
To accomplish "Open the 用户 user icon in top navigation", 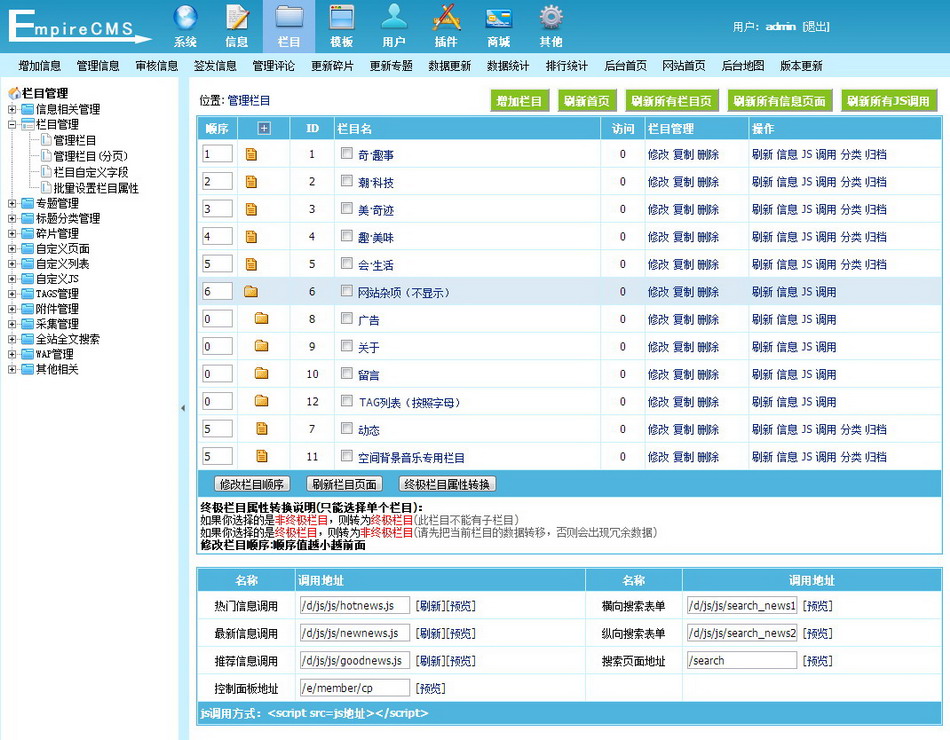I will click(x=394, y=19).
